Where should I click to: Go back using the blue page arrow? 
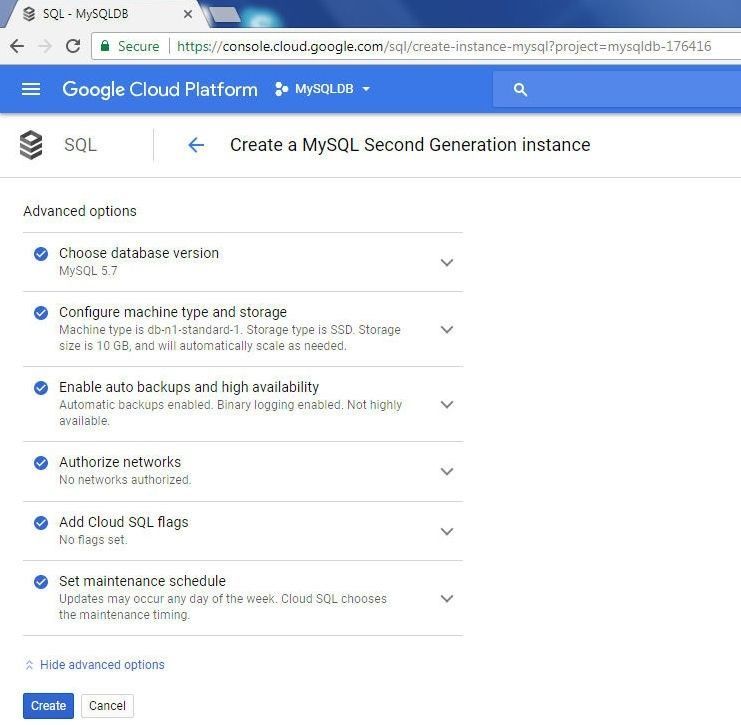point(196,145)
